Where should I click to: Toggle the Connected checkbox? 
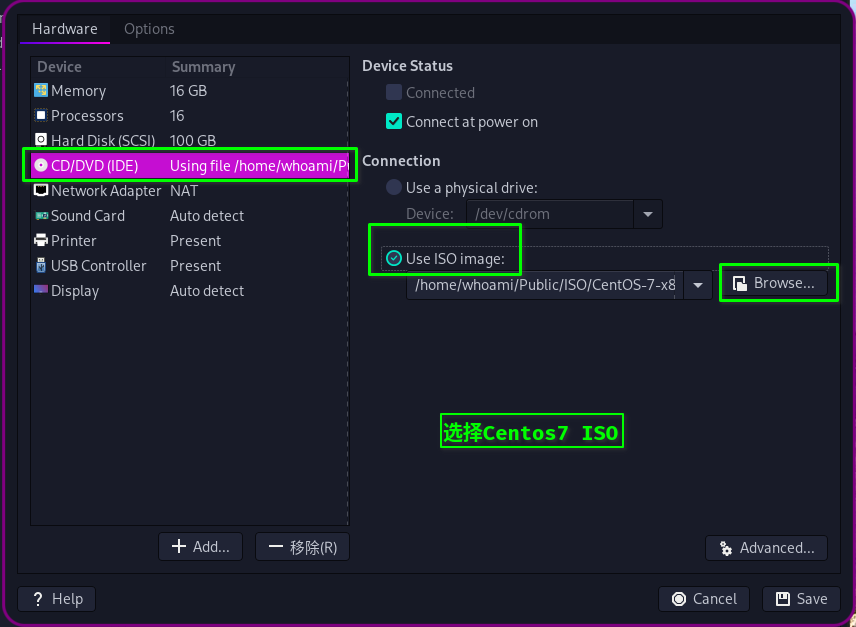point(394,93)
